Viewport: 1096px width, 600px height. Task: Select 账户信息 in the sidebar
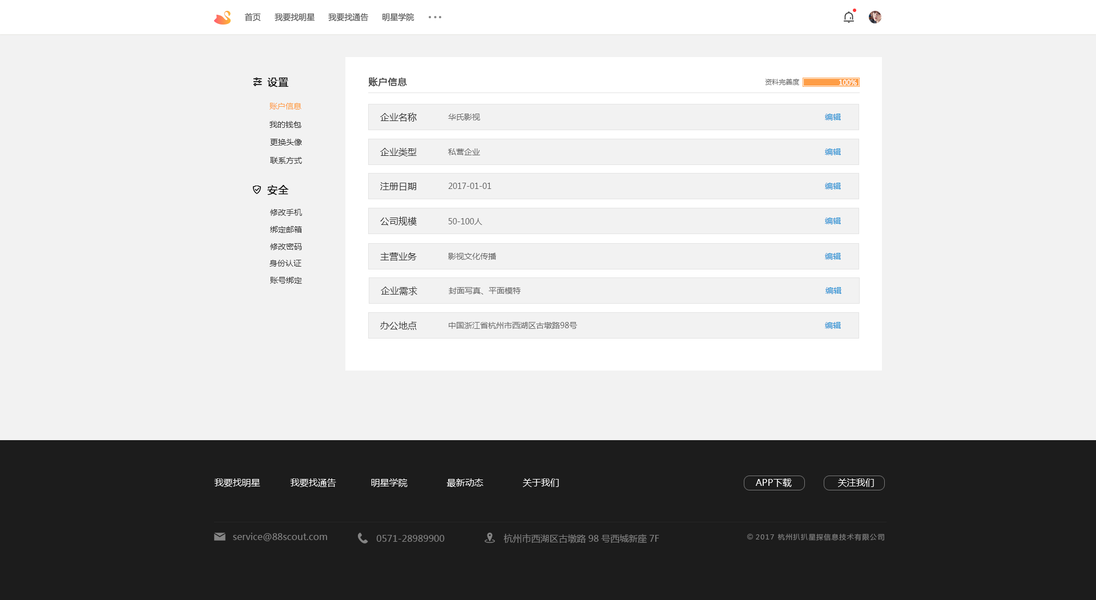click(x=285, y=106)
